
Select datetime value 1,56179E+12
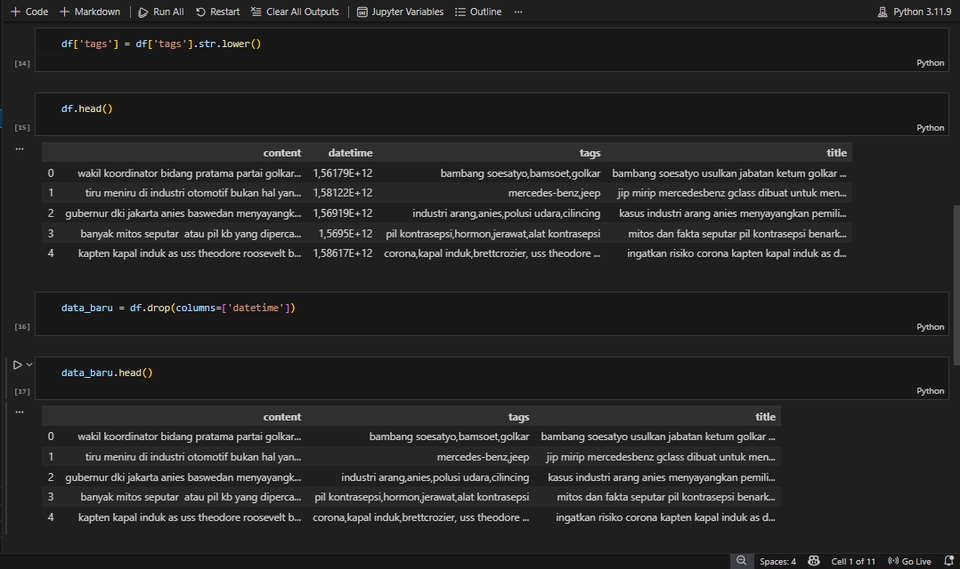click(x=342, y=173)
